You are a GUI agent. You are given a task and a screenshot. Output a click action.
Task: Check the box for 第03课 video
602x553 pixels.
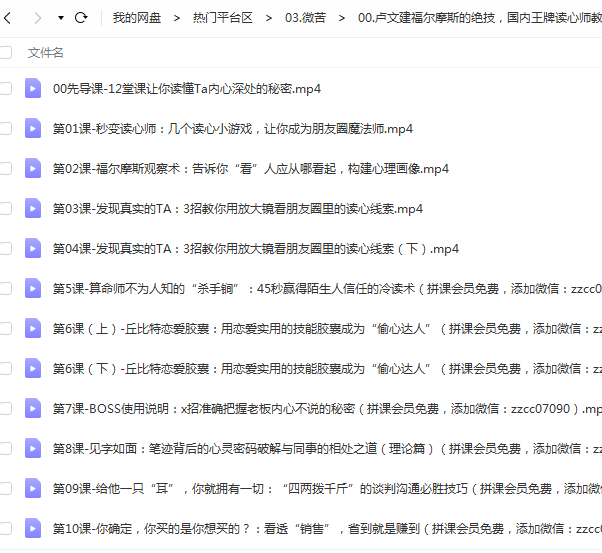tap(5, 209)
